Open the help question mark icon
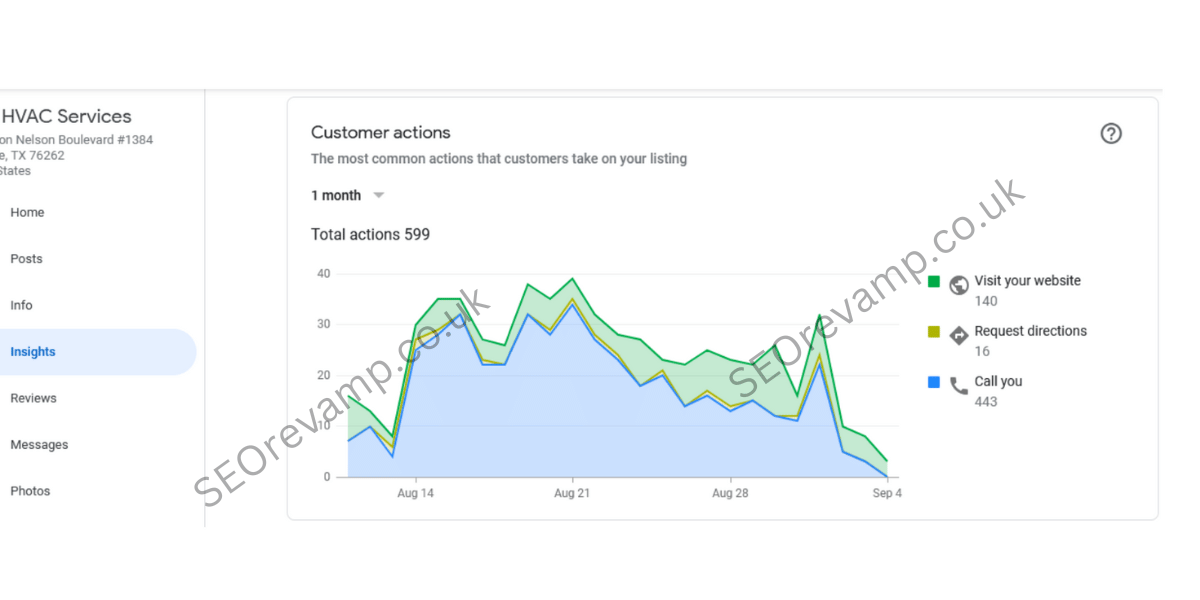The width and height of the screenshot is (1200, 600). [x=1110, y=133]
